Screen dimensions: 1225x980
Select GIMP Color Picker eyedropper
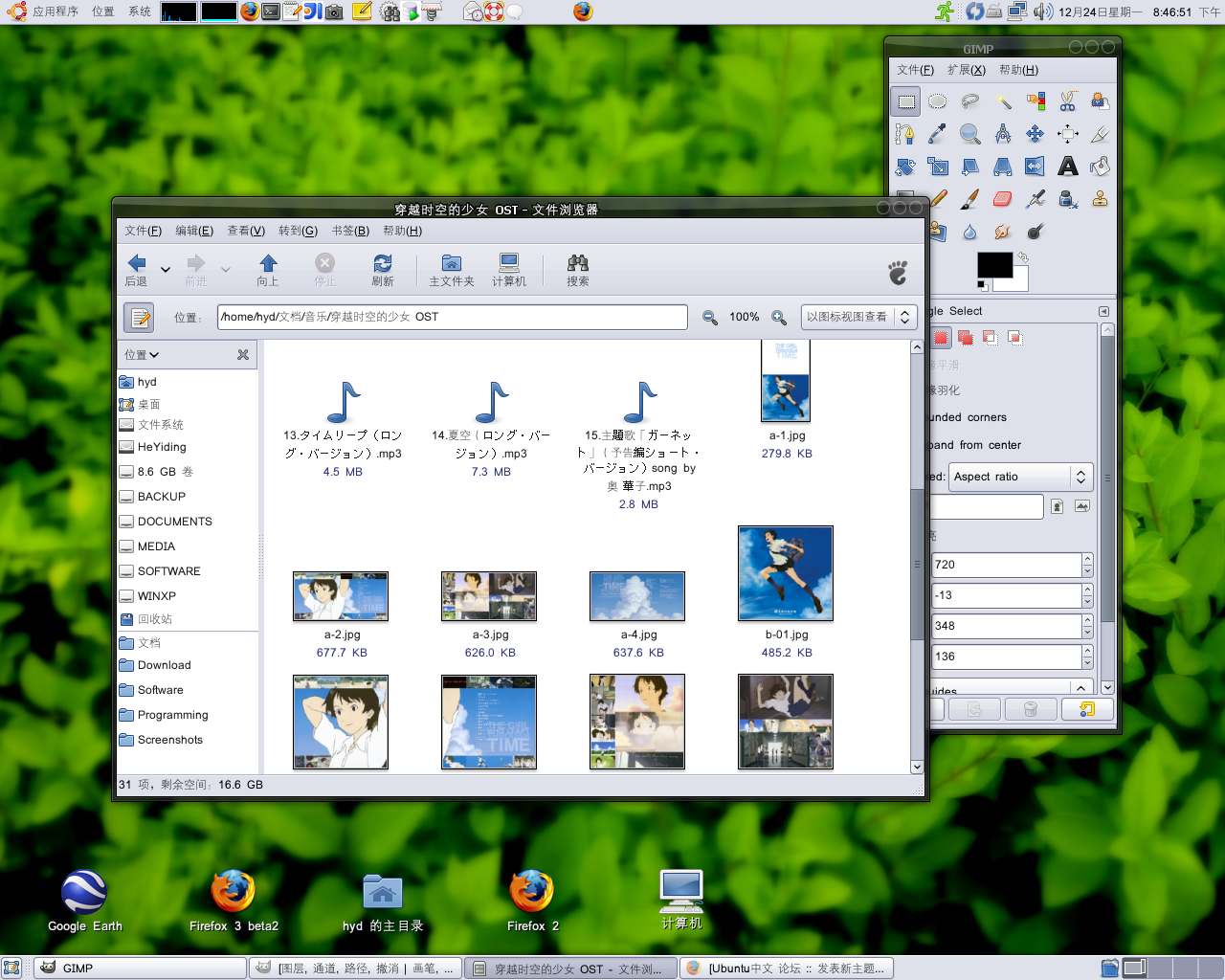pyautogui.click(x=938, y=134)
